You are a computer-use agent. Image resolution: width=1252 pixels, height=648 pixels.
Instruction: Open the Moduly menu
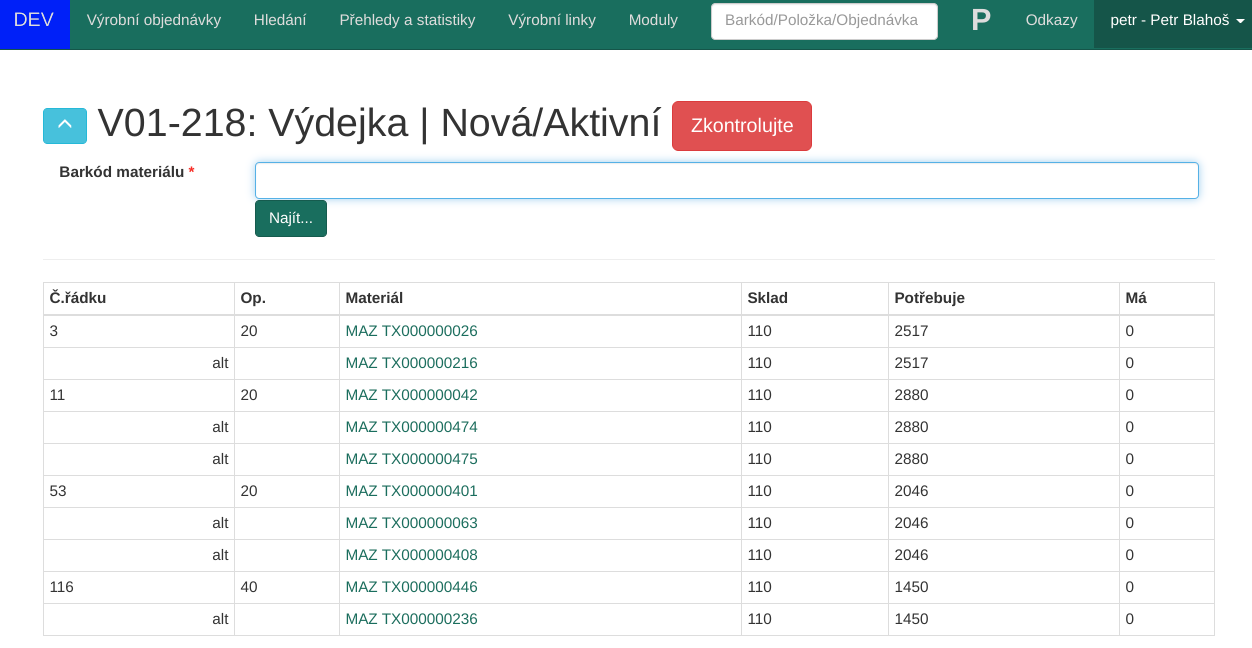click(653, 20)
